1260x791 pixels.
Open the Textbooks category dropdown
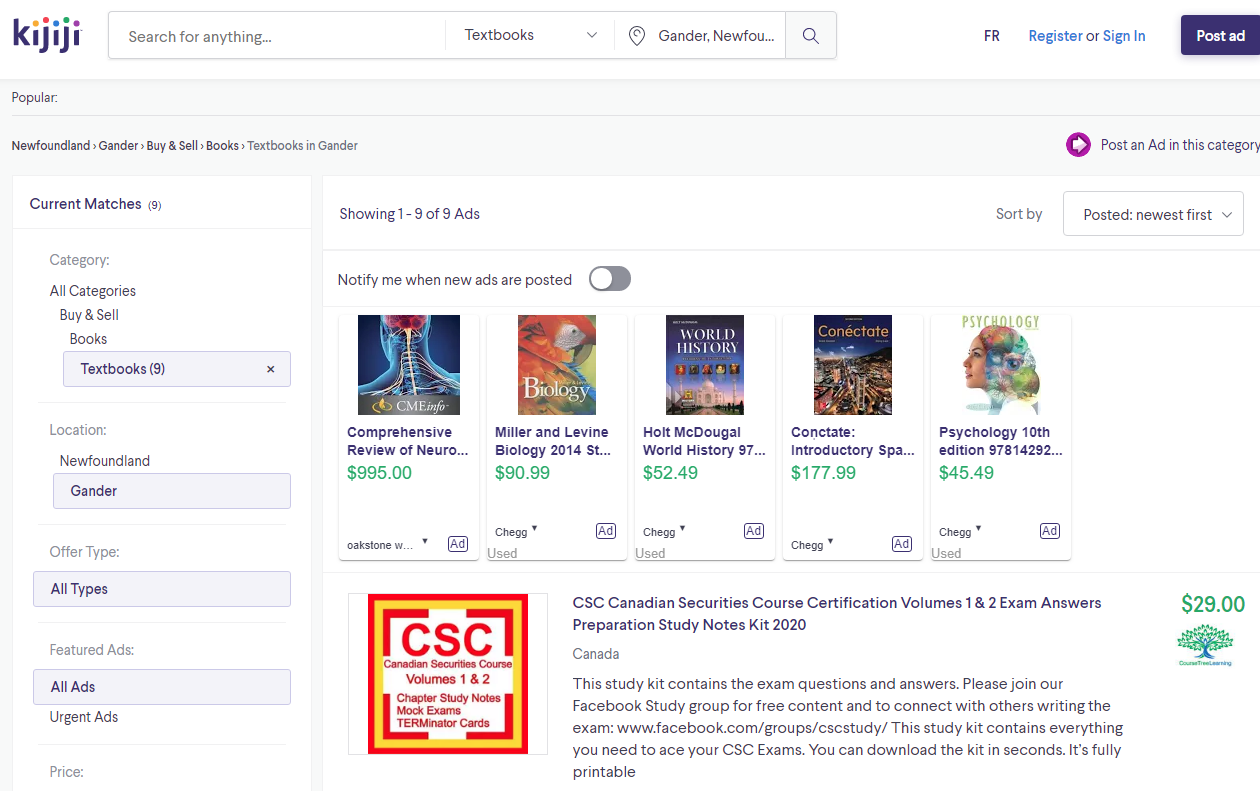pyautogui.click(x=530, y=36)
